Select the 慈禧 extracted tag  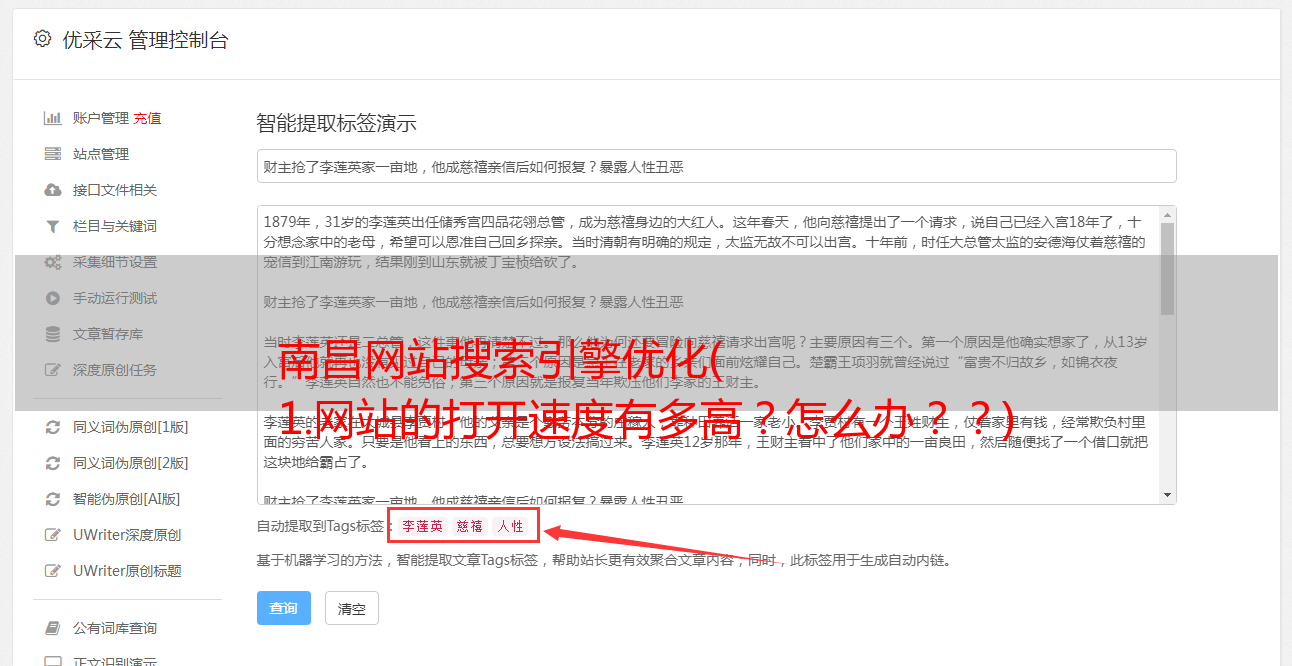click(x=470, y=526)
